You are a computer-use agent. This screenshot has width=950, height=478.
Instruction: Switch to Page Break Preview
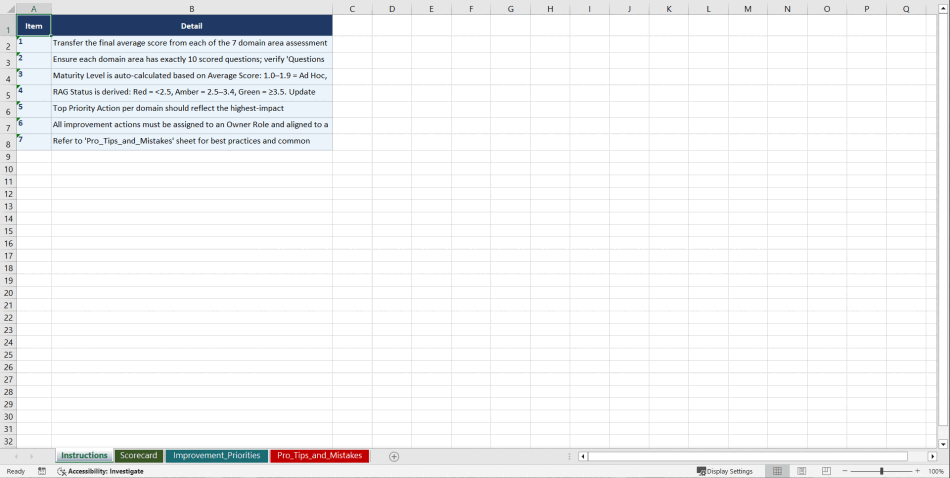pos(826,471)
